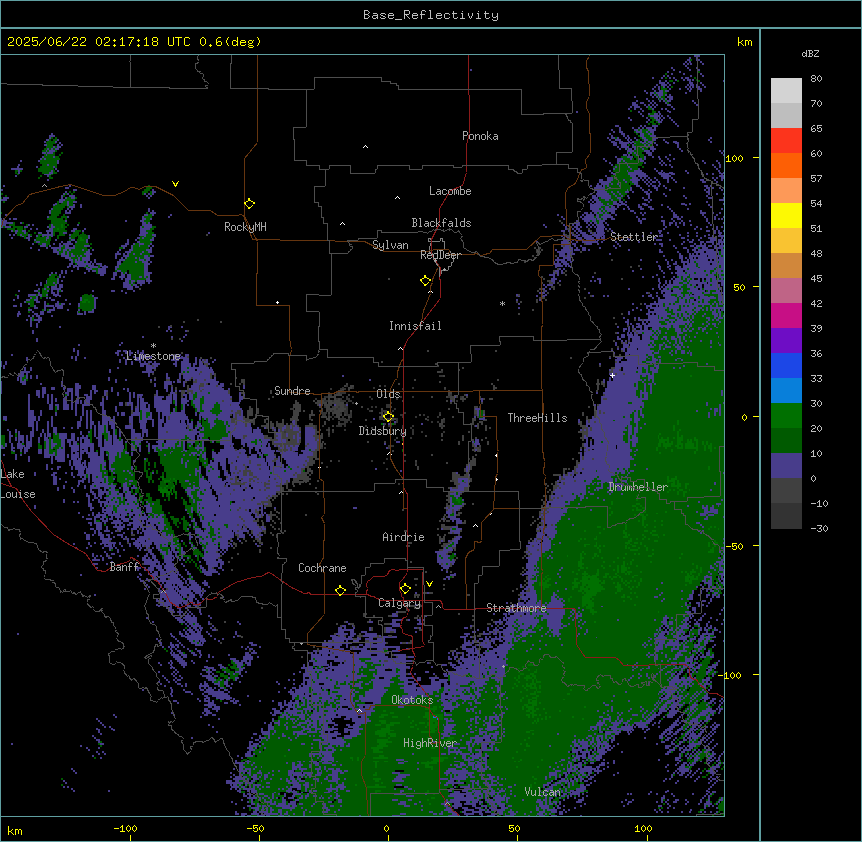862x842 pixels.
Task: Select the purple 39 dBZ legend swatch
Action: 786,341
